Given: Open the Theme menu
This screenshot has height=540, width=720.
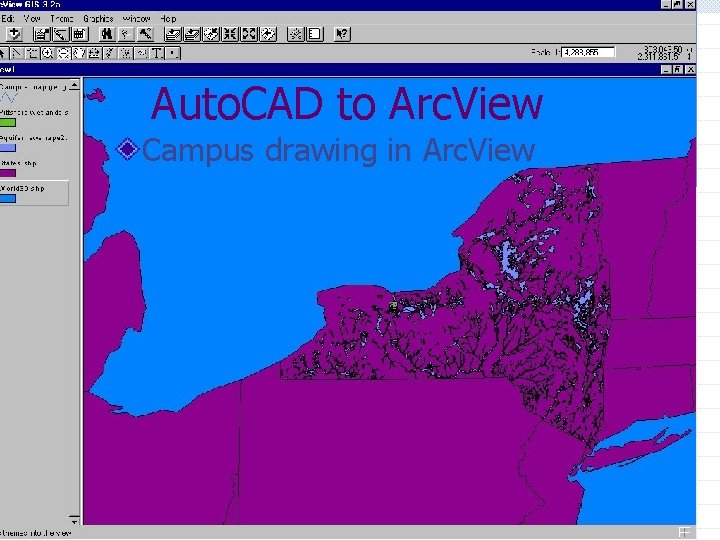Looking at the screenshot, I should point(62,19).
